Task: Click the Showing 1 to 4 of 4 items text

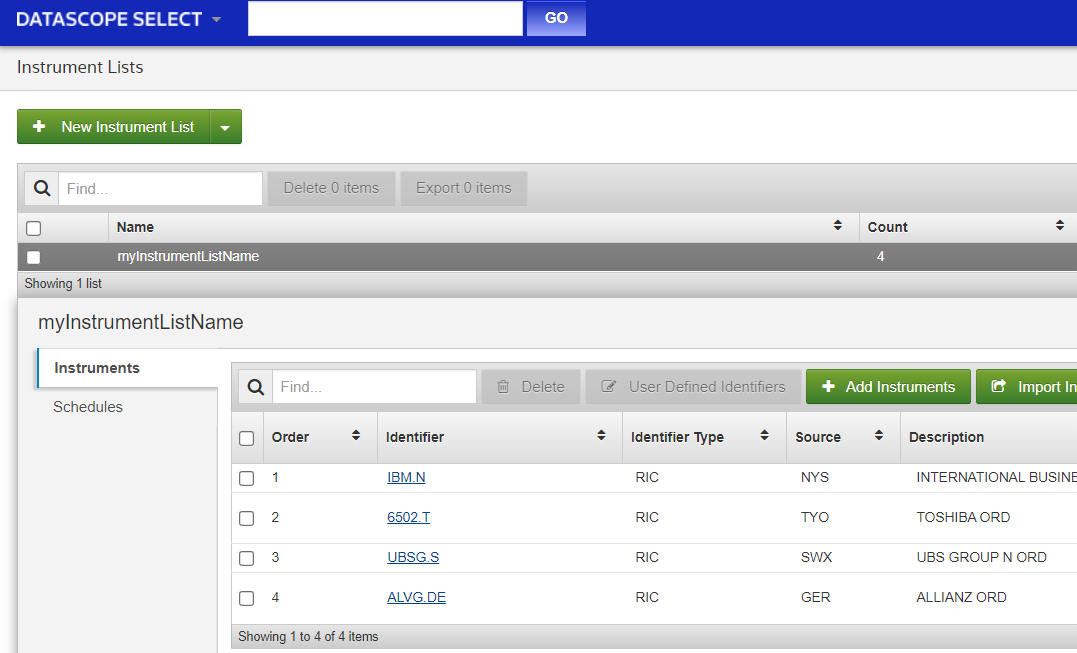Action: point(308,637)
